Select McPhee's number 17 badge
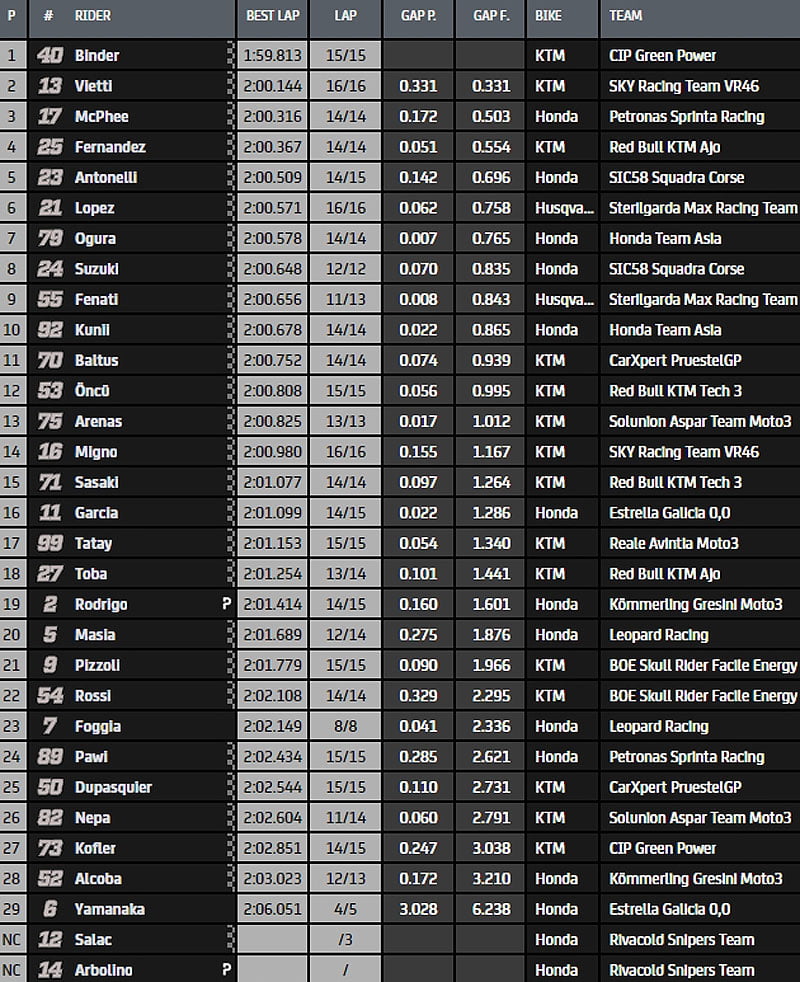800x982 pixels. click(49, 117)
